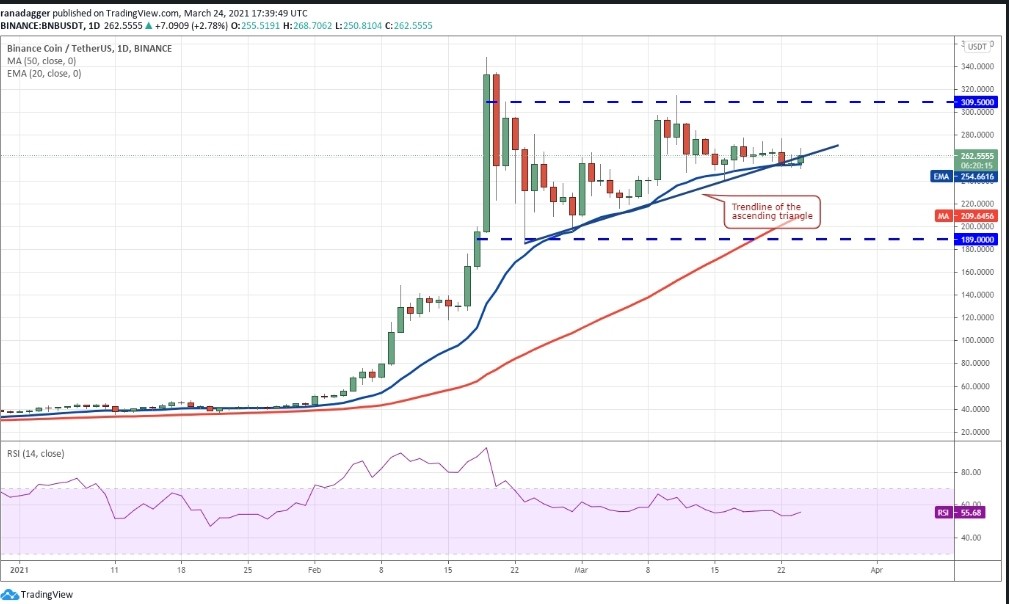Click the Binance Coin / TetherUS chart title

pyautogui.click(x=89, y=48)
